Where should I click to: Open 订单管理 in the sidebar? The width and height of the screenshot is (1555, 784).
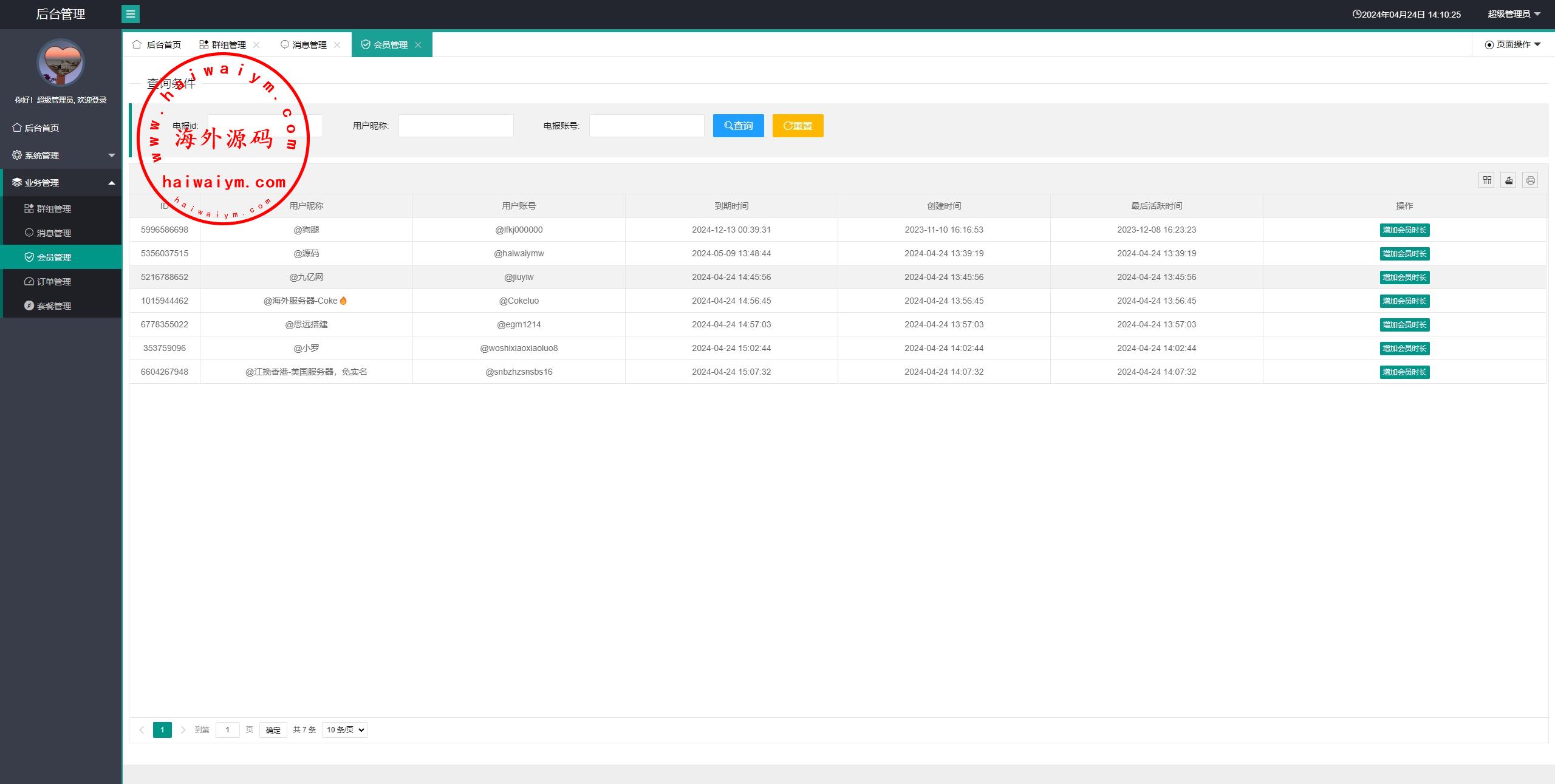[53, 281]
